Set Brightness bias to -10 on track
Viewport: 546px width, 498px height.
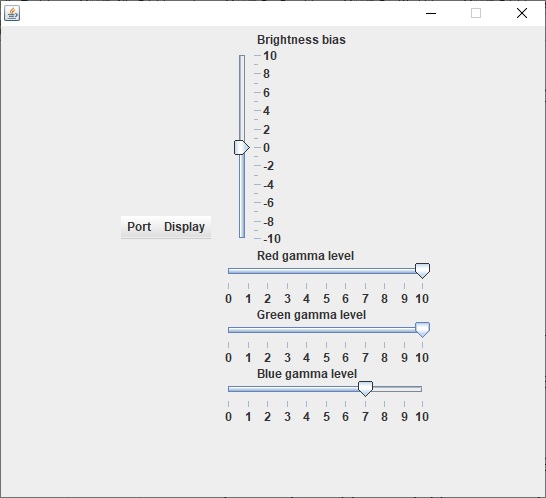click(242, 237)
